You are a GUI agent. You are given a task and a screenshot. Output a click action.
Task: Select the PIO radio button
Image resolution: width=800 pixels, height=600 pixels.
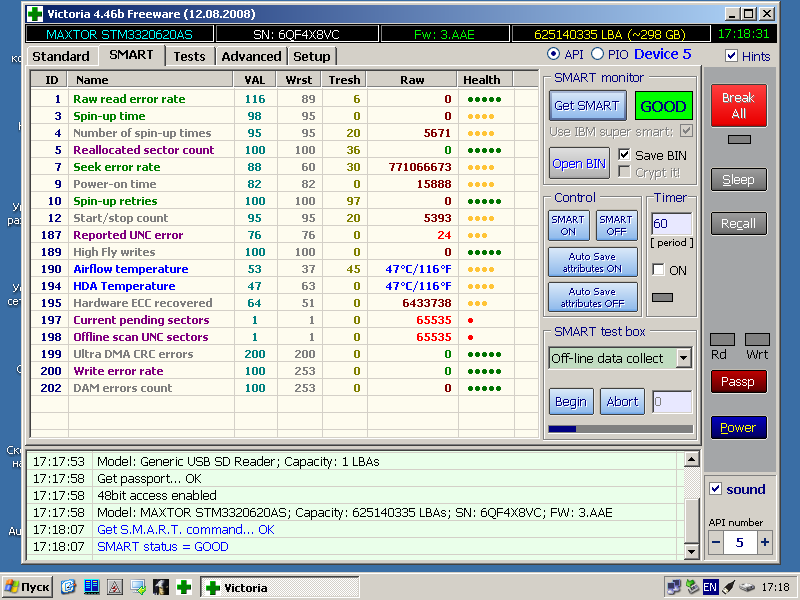coord(598,54)
